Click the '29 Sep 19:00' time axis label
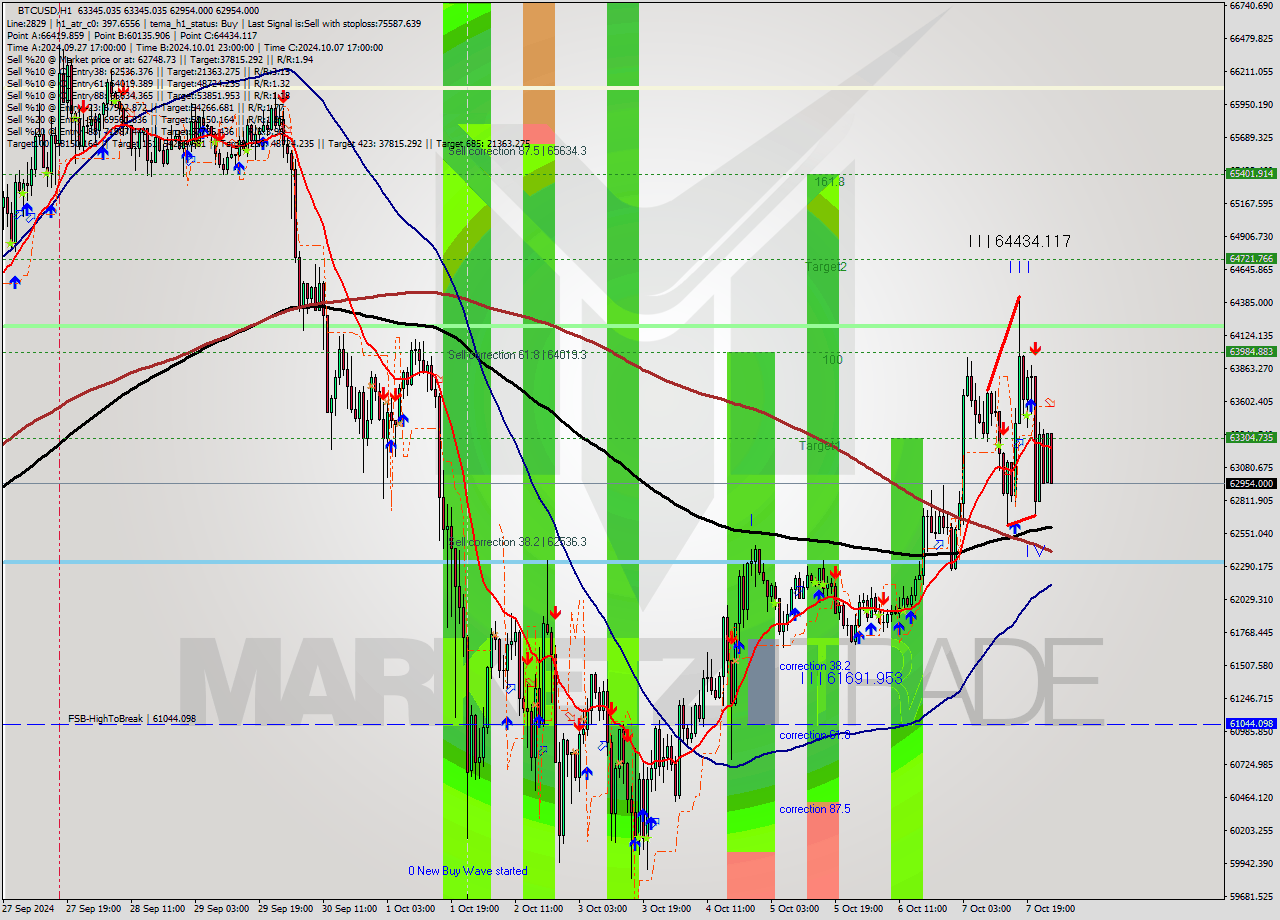The height and width of the screenshot is (920, 1280). pyautogui.click(x=284, y=909)
